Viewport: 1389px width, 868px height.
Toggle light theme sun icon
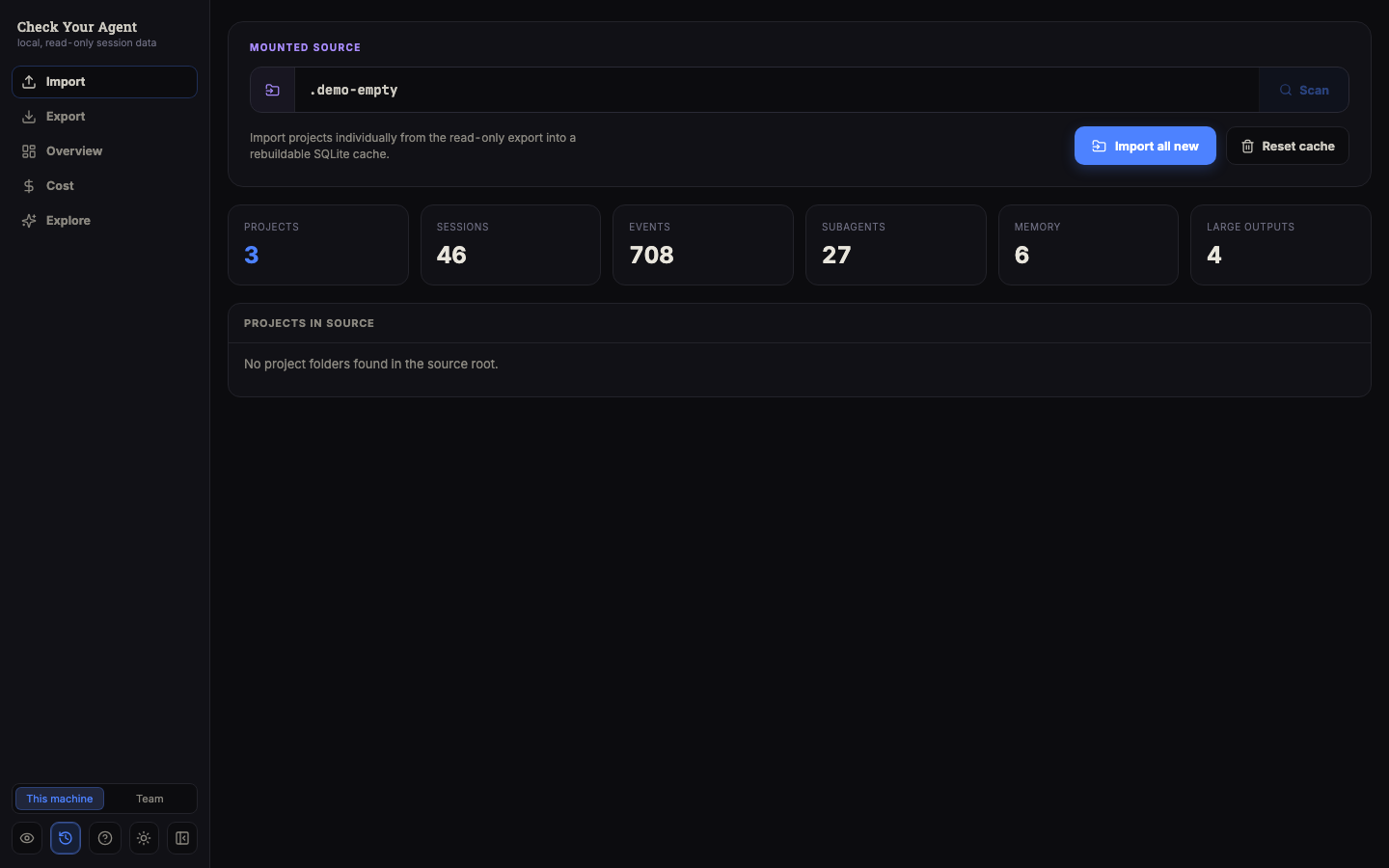(144, 838)
